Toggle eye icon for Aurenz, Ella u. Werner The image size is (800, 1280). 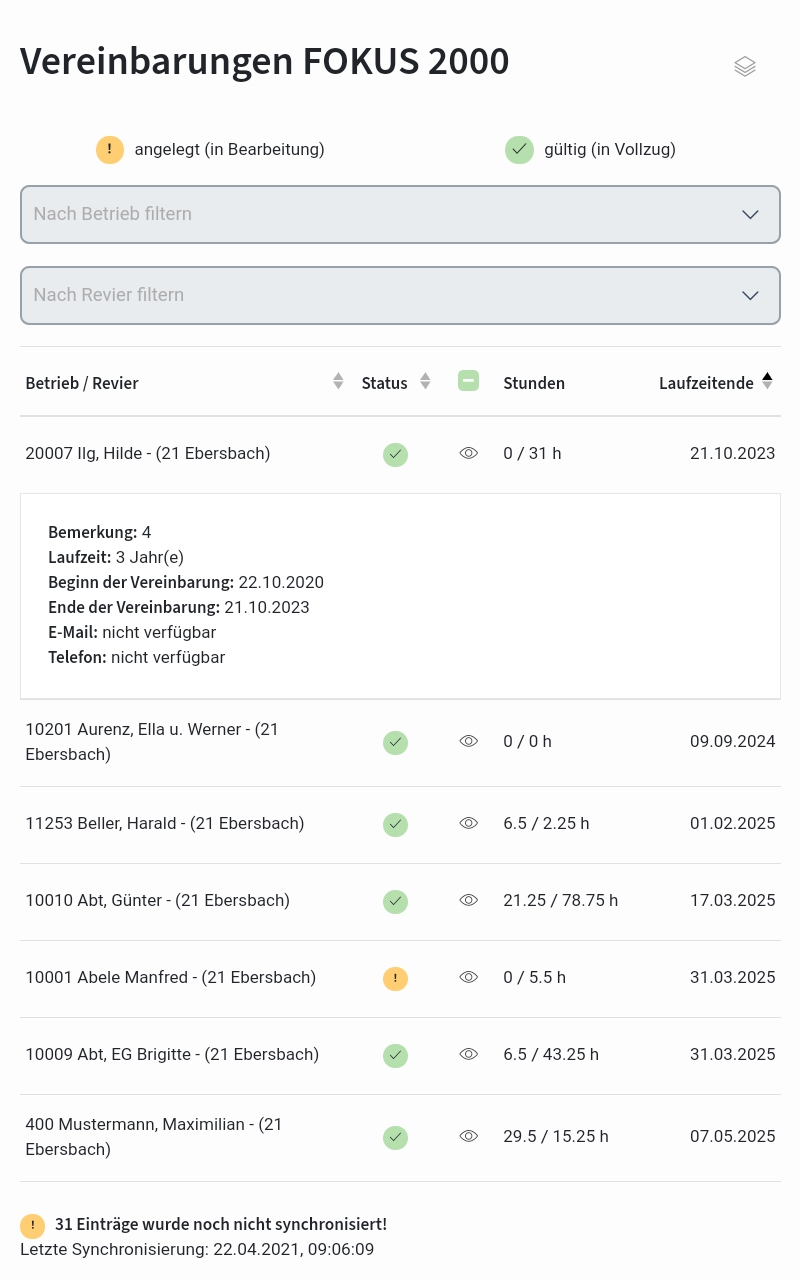[x=468, y=742]
